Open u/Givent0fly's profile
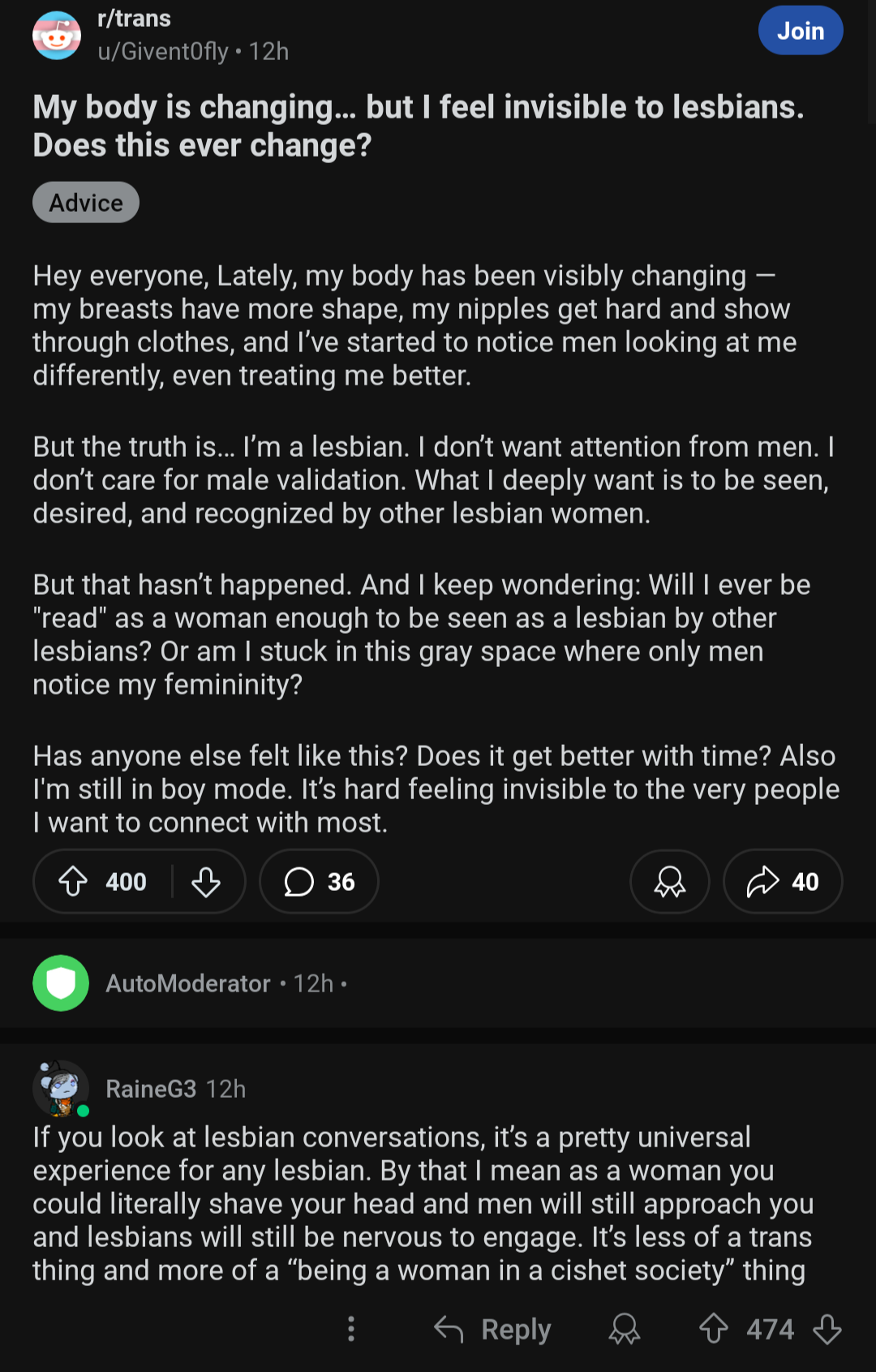Image resolution: width=876 pixels, height=1372 pixels. pyautogui.click(x=163, y=52)
